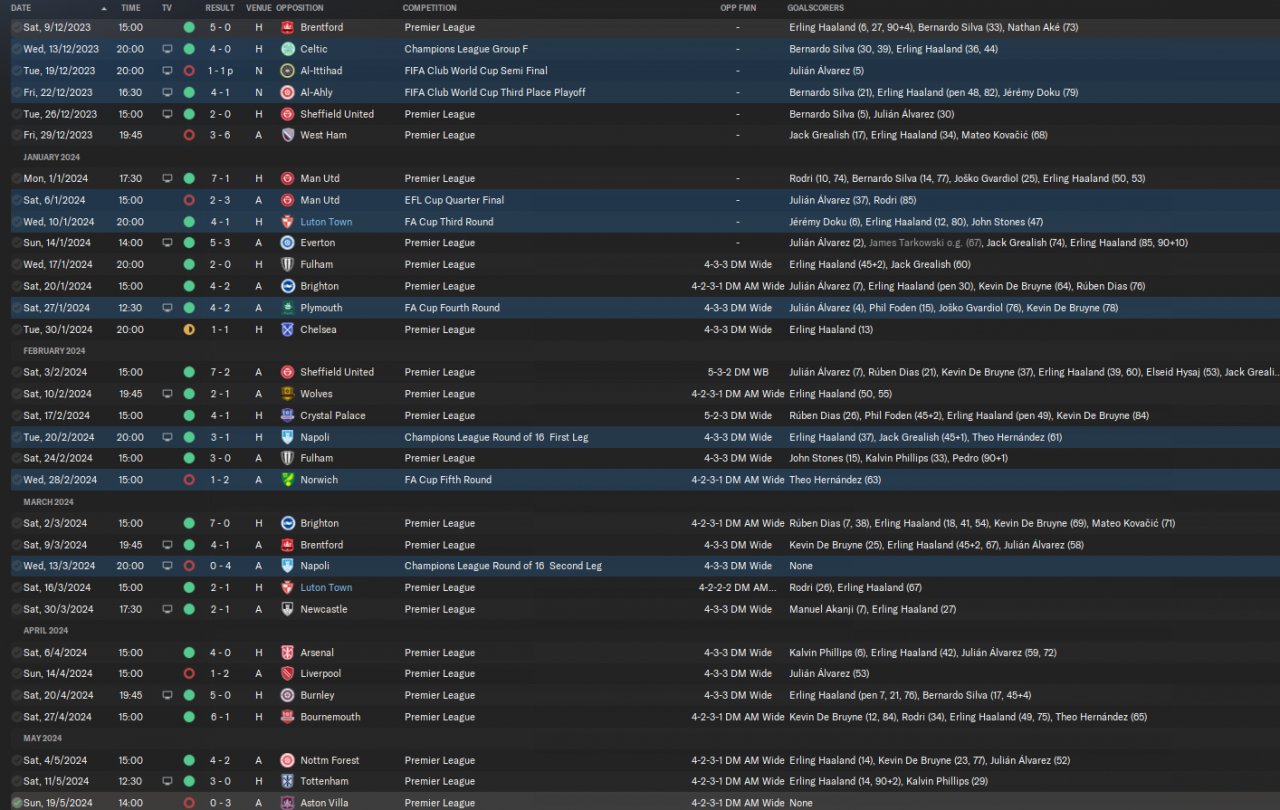Screen dimensions: 1280x810
Task: Select 'EFL Cup Quarter Final' competition cell
Action: (x=454, y=200)
